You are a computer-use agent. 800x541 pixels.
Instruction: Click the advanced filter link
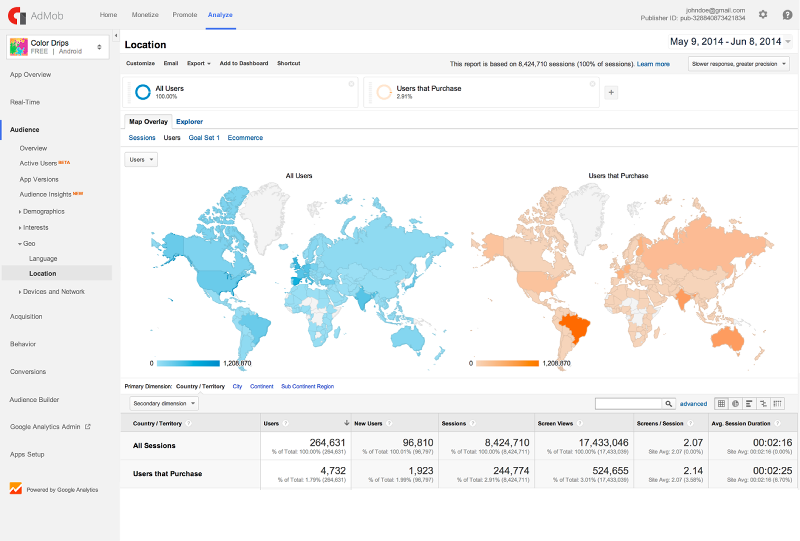click(693, 403)
